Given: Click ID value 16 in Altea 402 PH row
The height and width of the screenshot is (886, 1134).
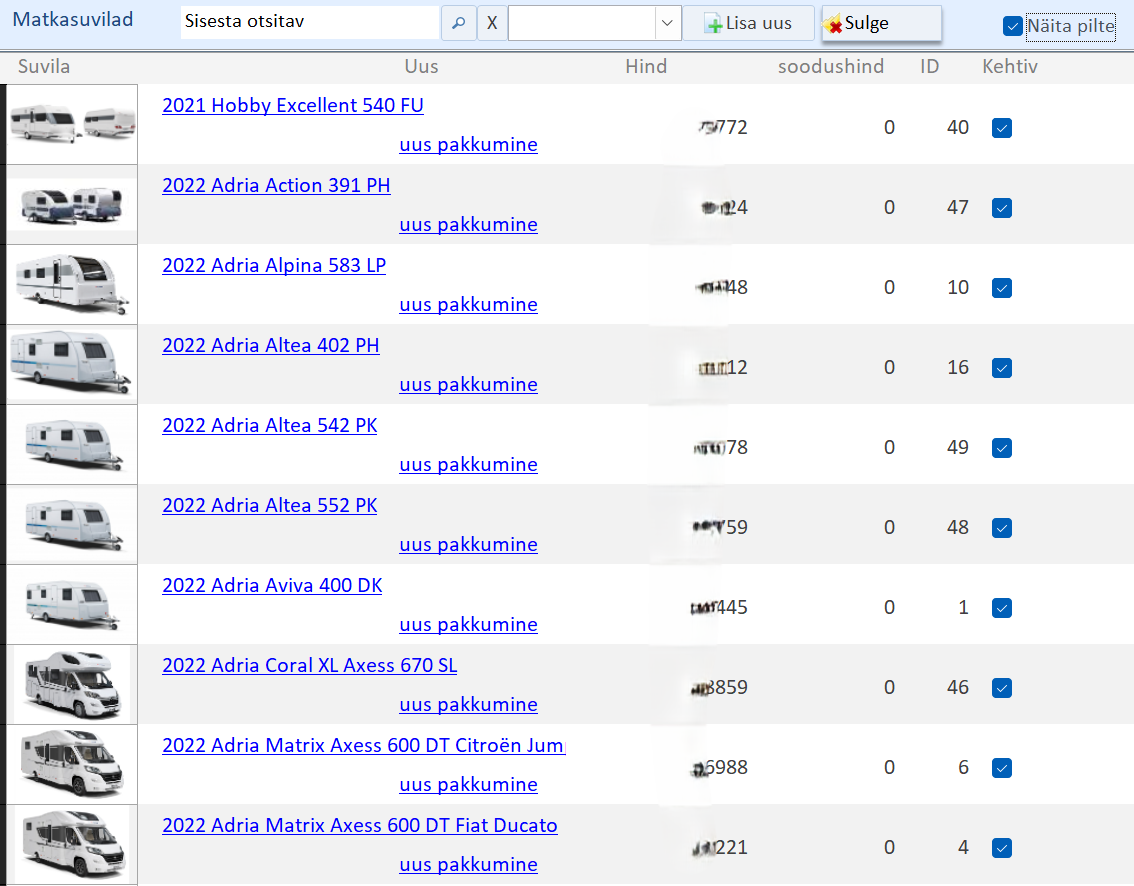Looking at the screenshot, I should pos(958,368).
